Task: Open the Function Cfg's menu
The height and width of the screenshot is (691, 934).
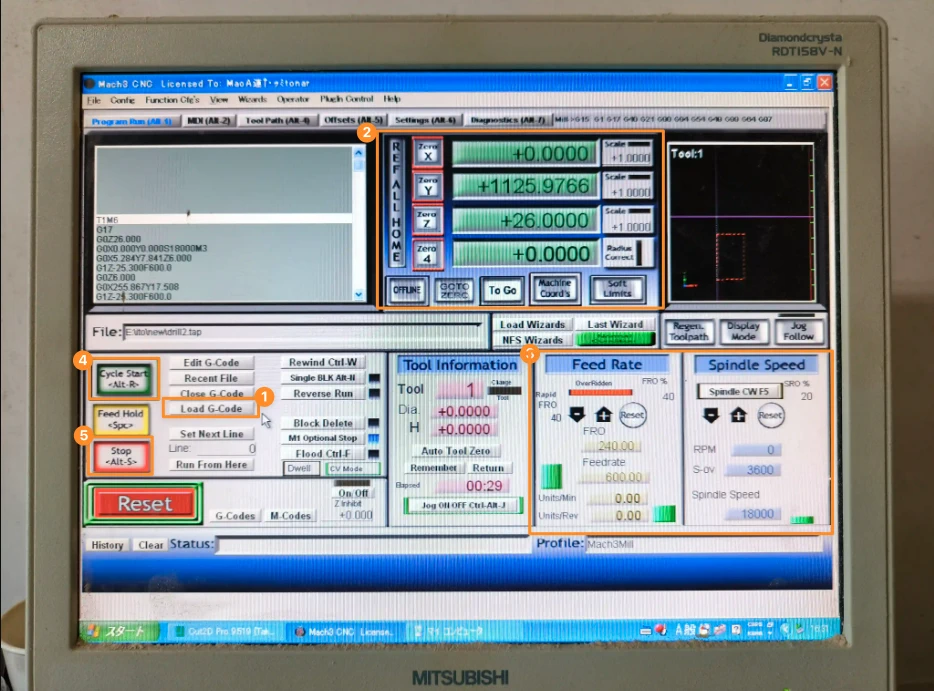Action: coord(172,100)
